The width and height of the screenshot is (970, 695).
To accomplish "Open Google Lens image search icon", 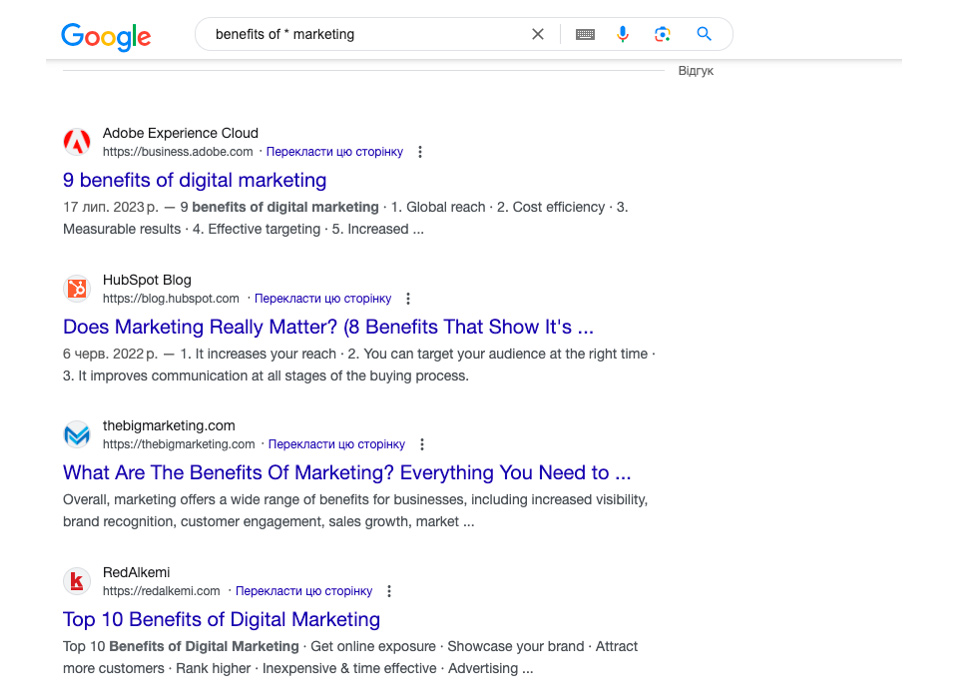I will coord(662,34).
